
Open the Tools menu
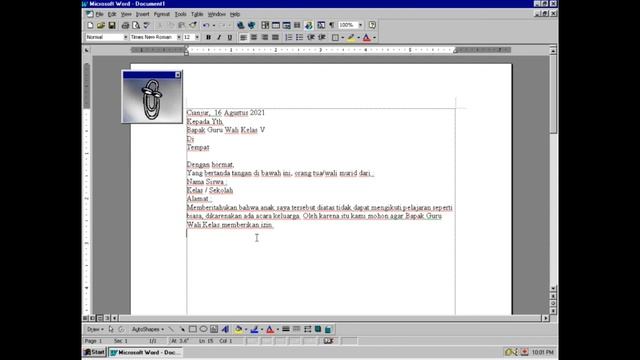(x=180, y=14)
